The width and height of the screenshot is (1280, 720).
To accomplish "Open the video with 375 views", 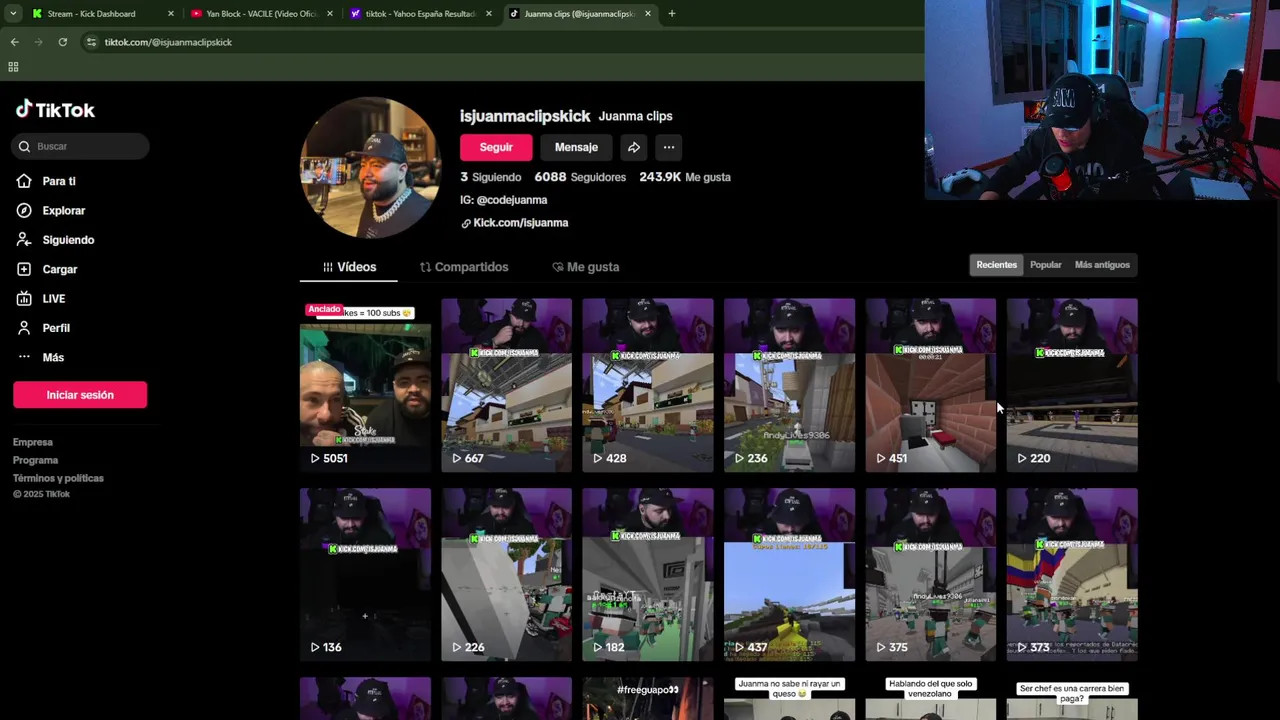I will 931,575.
